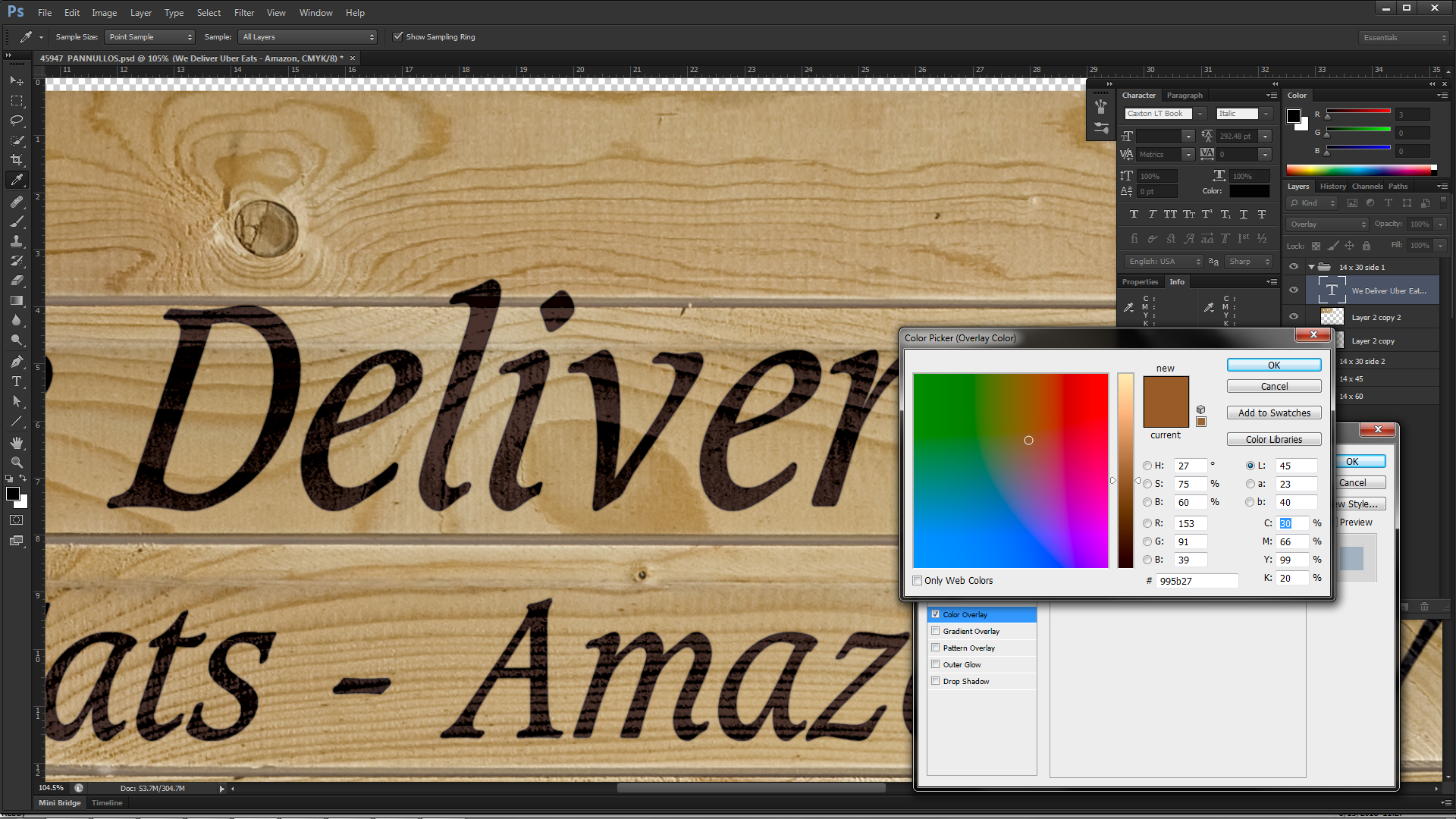Image resolution: width=1456 pixels, height=819 pixels.
Task: Select the Gradient tool
Action: click(16, 300)
